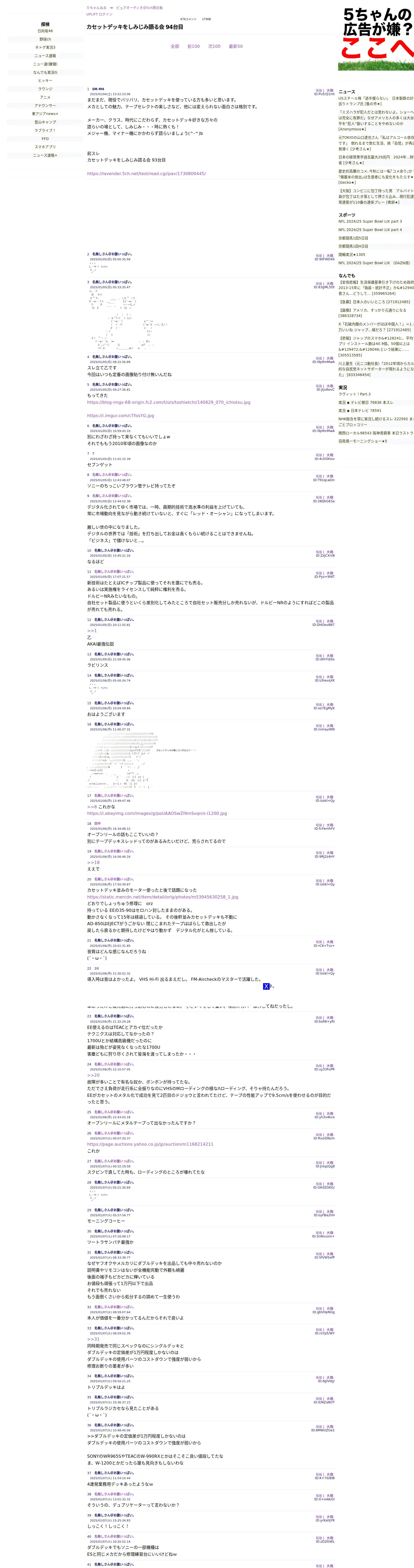Open the ラウンジ board

click(45, 89)
